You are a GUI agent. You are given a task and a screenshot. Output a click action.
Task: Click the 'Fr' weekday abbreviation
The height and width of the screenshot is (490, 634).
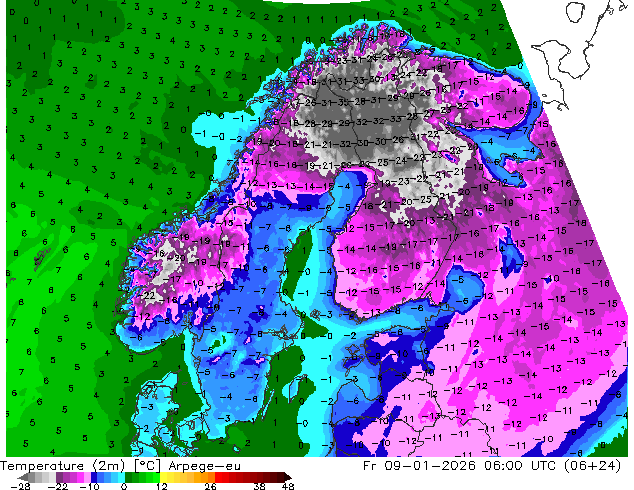[x=370, y=466]
